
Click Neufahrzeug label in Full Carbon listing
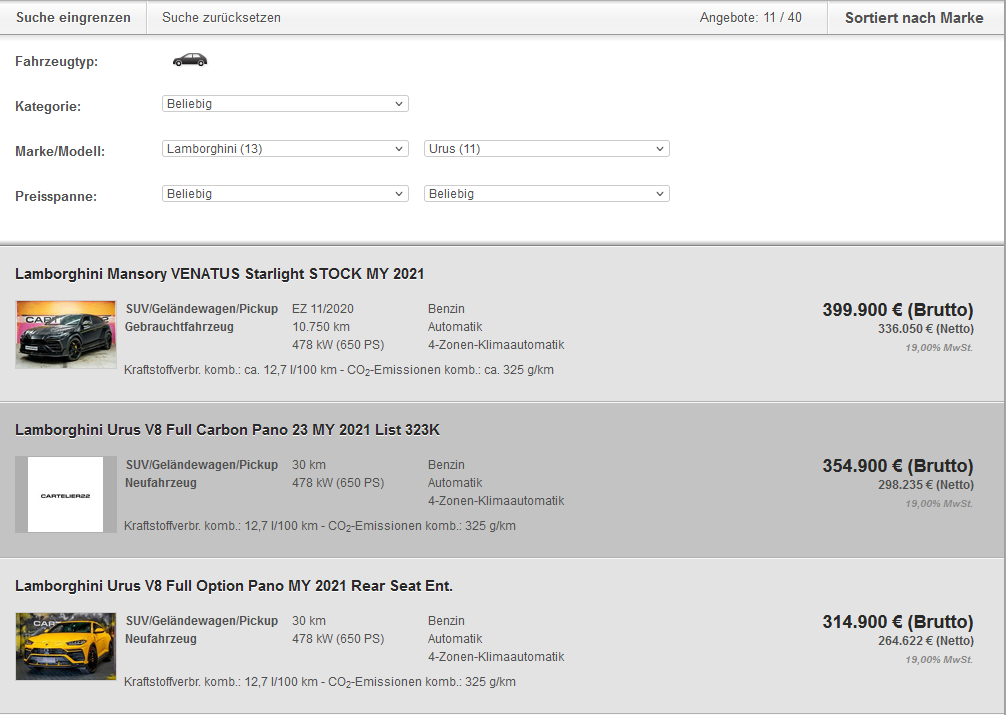click(160, 483)
